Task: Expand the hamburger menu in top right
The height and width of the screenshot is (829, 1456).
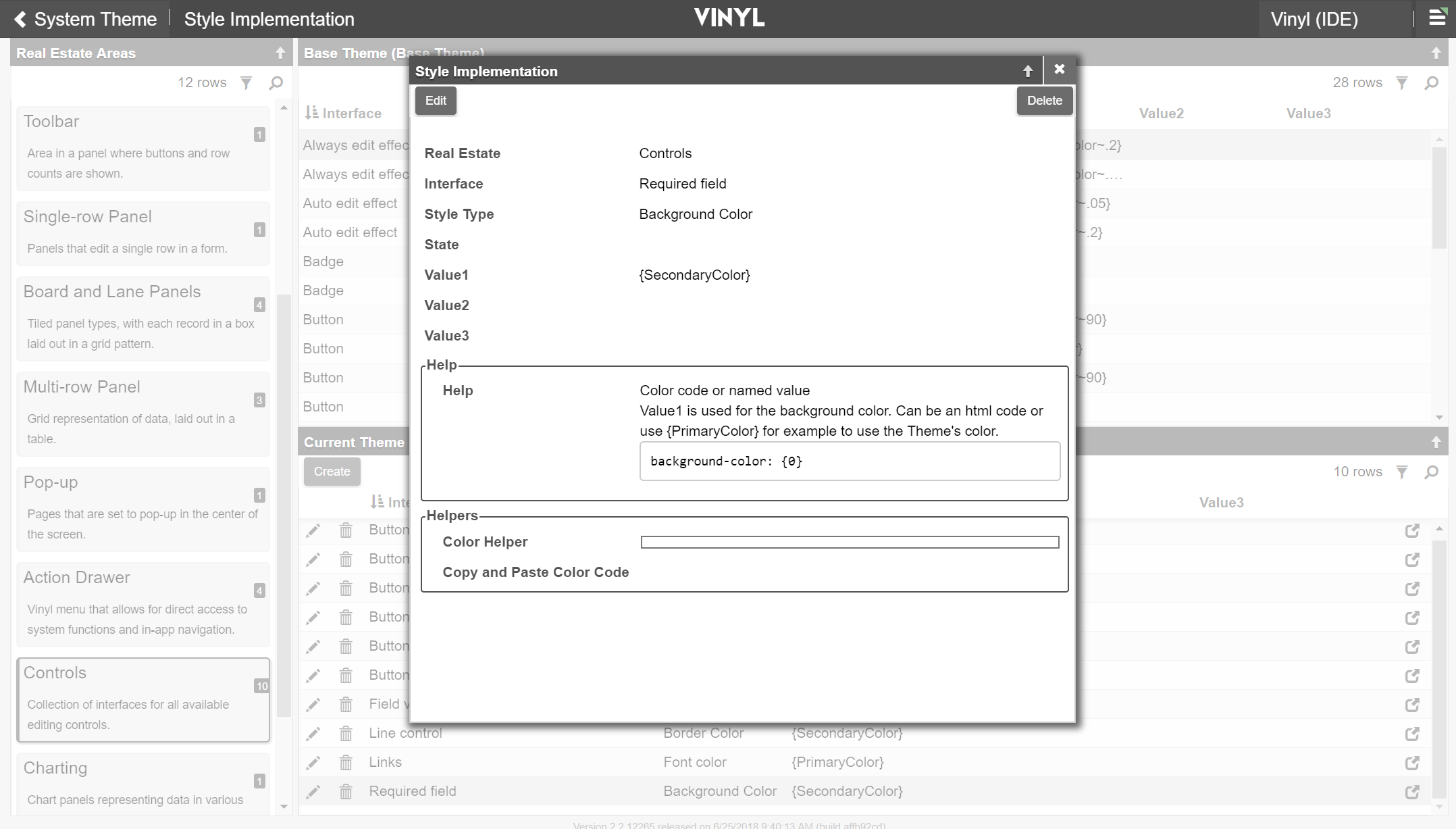Action: click(x=1437, y=18)
